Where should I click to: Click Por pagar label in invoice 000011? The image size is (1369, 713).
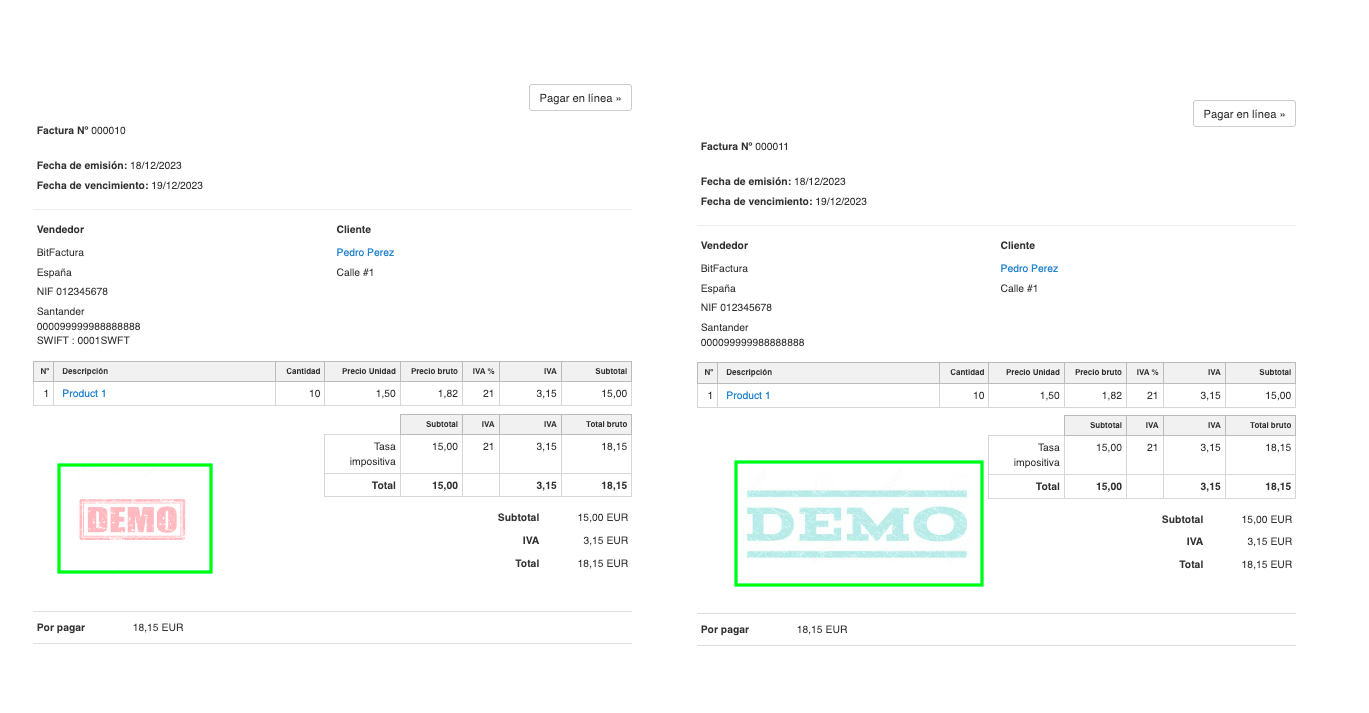[x=725, y=630]
